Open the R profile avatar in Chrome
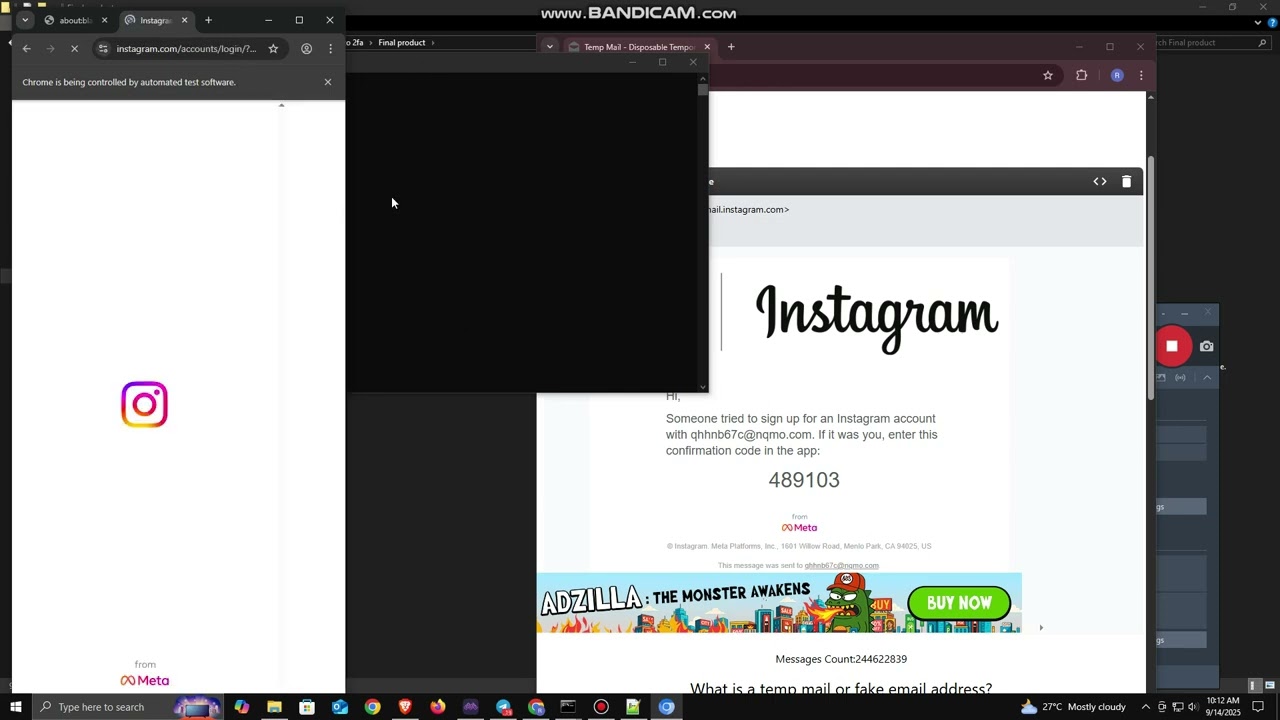 pyautogui.click(x=1117, y=75)
